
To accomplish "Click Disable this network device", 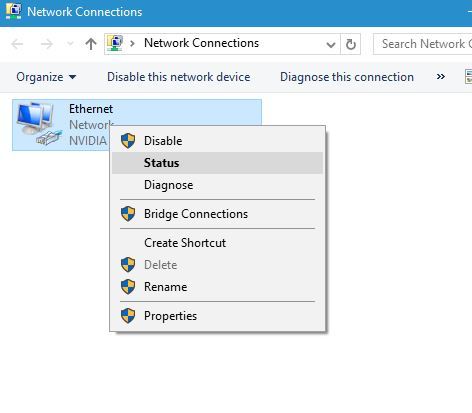I will click(179, 77).
